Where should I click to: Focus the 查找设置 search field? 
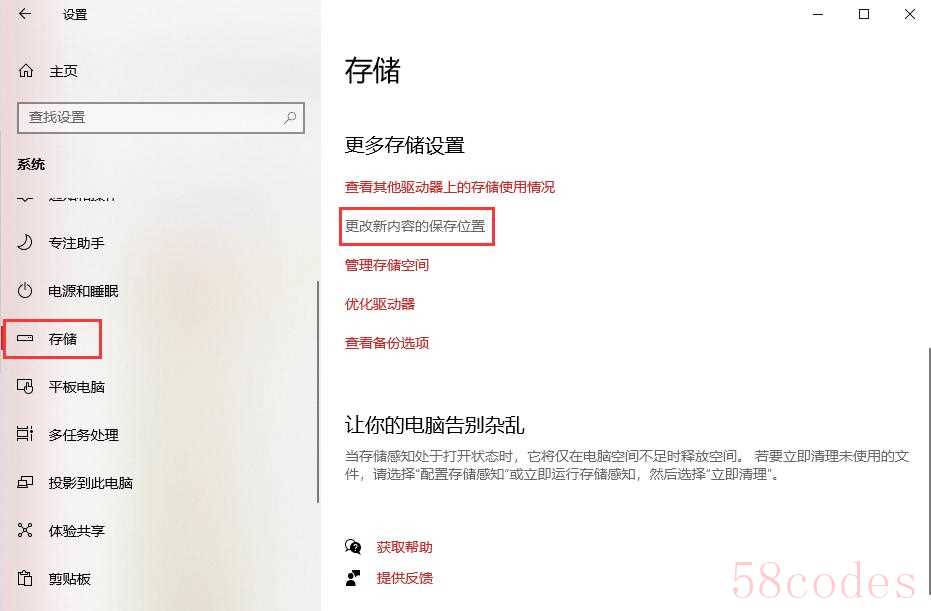click(161, 118)
